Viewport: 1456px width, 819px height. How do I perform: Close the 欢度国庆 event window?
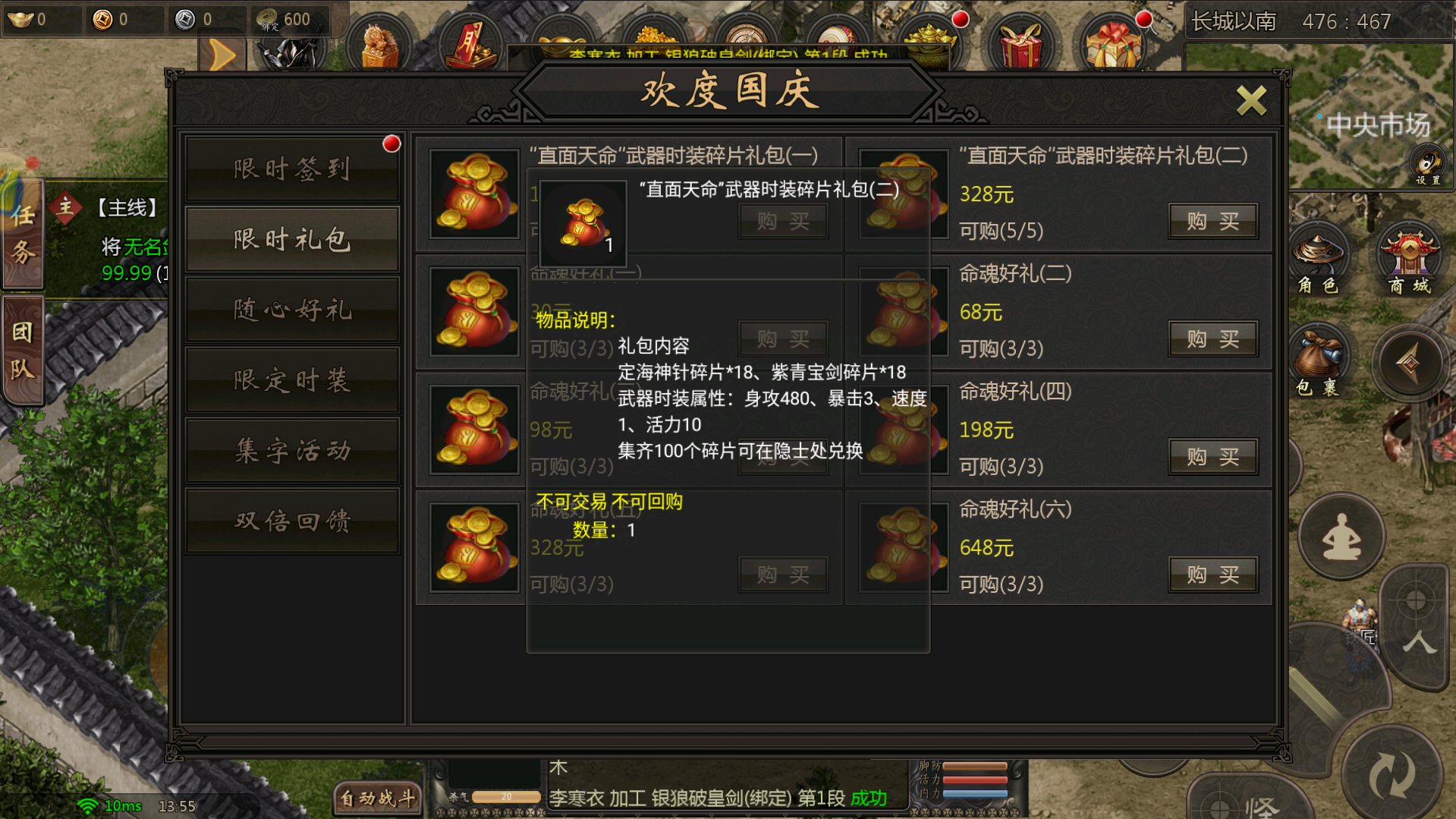(x=1251, y=100)
